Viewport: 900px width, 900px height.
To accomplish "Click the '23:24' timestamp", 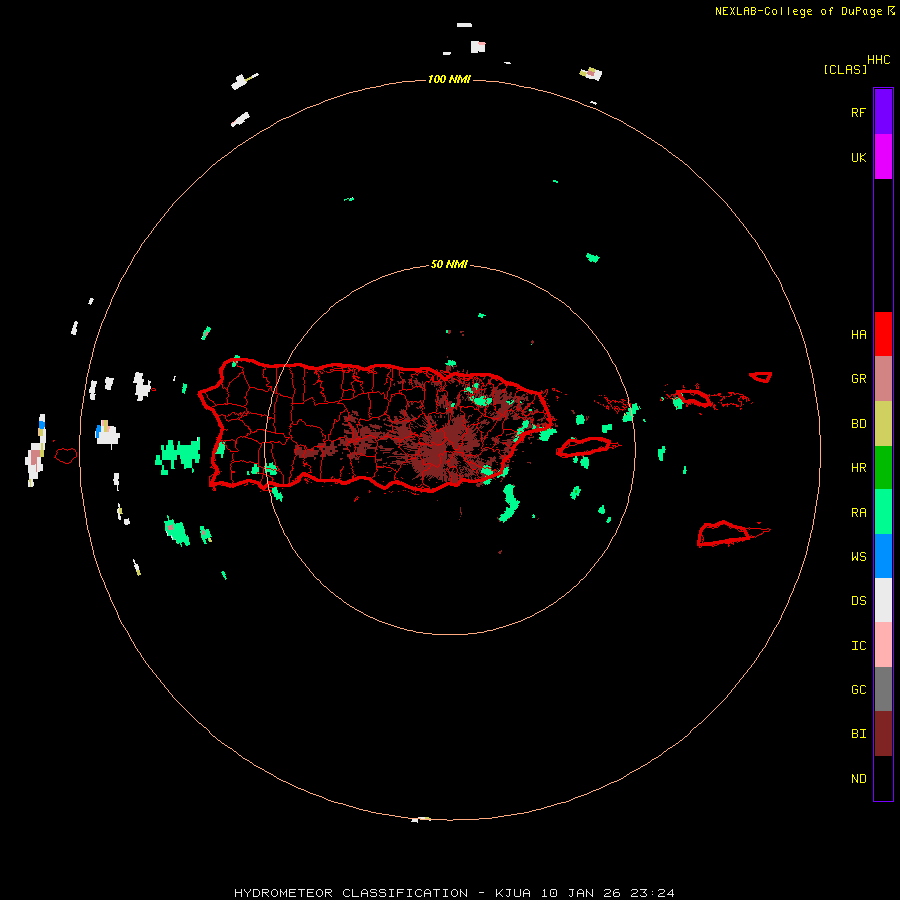I will [x=652, y=893].
